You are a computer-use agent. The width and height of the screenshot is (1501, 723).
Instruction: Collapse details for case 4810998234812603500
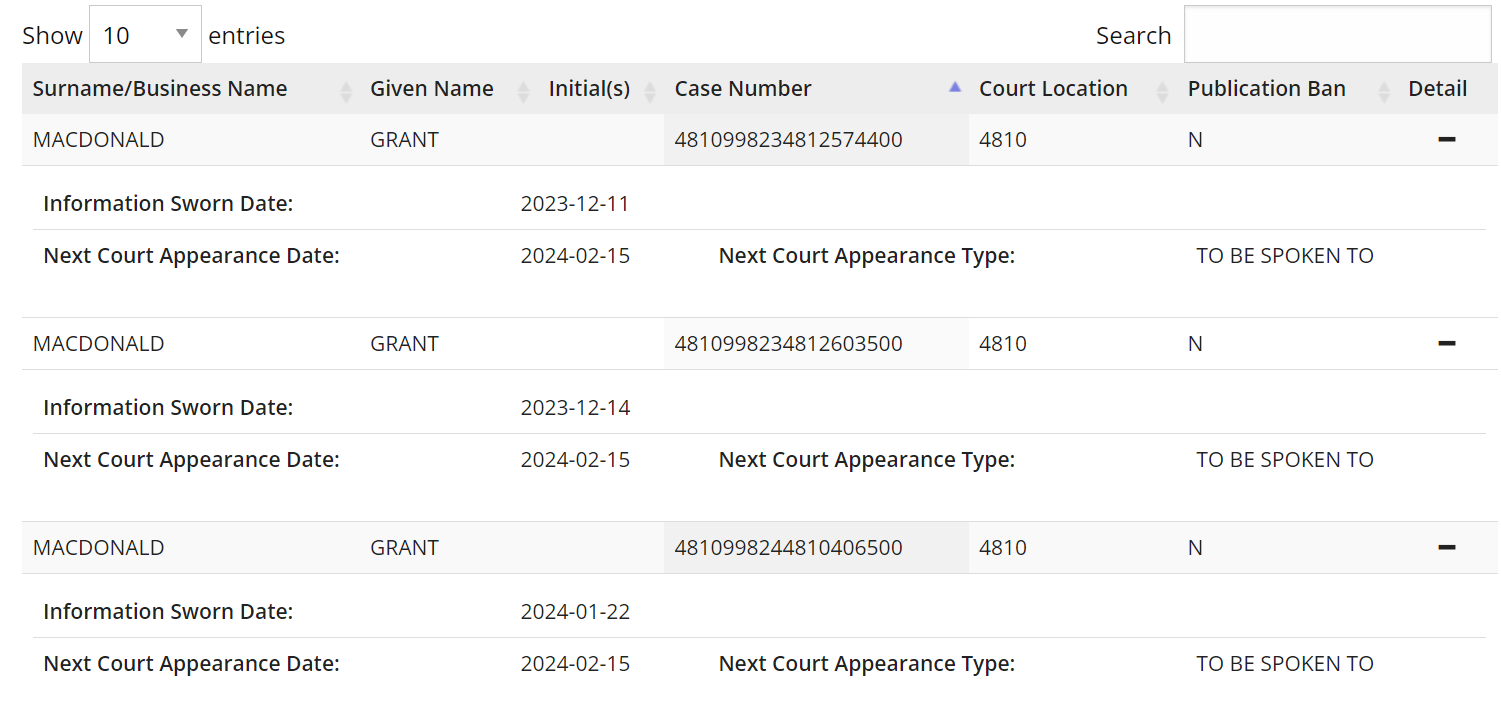(1446, 344)
